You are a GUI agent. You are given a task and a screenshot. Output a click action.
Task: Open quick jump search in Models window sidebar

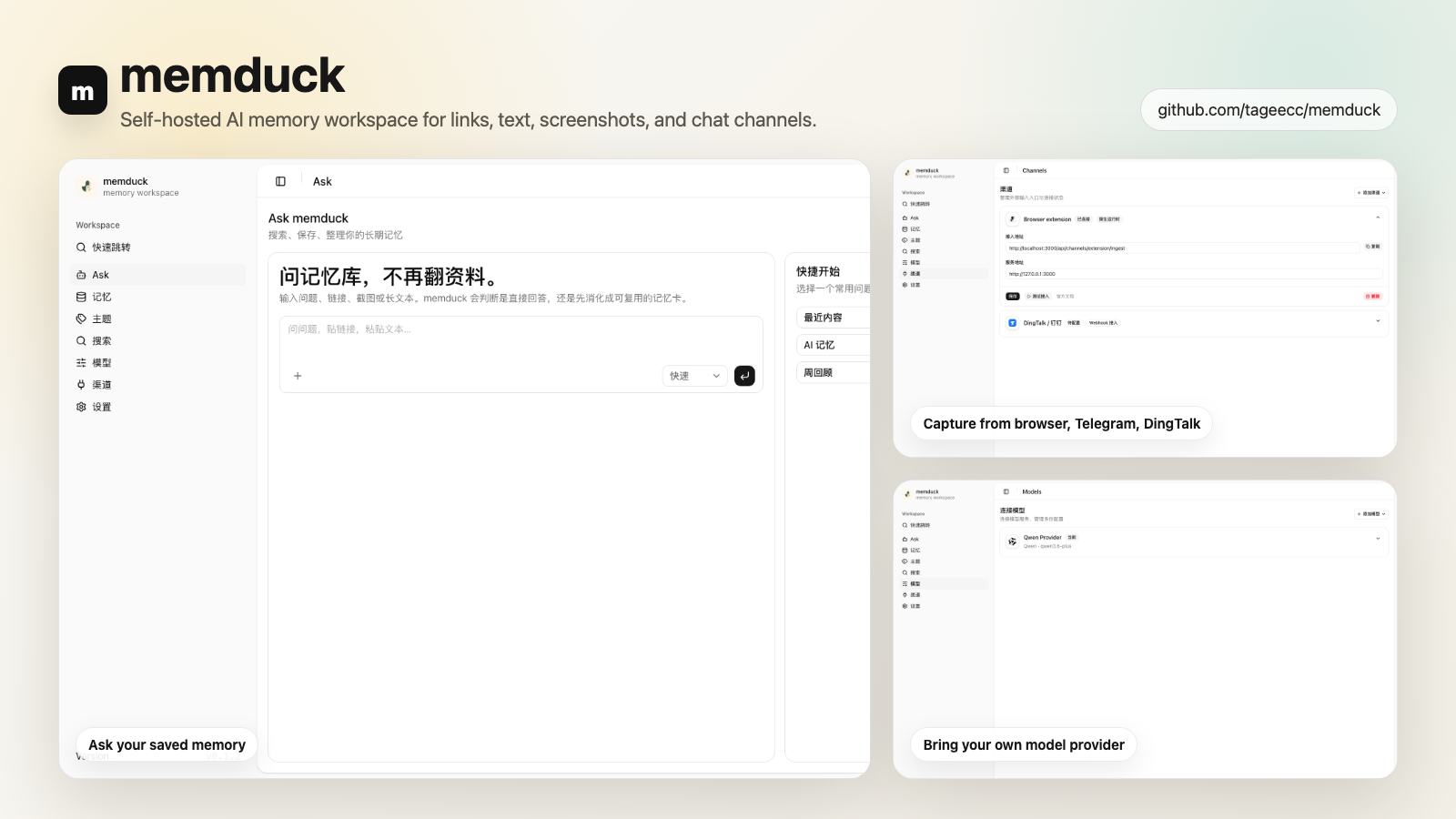[944, 525]
